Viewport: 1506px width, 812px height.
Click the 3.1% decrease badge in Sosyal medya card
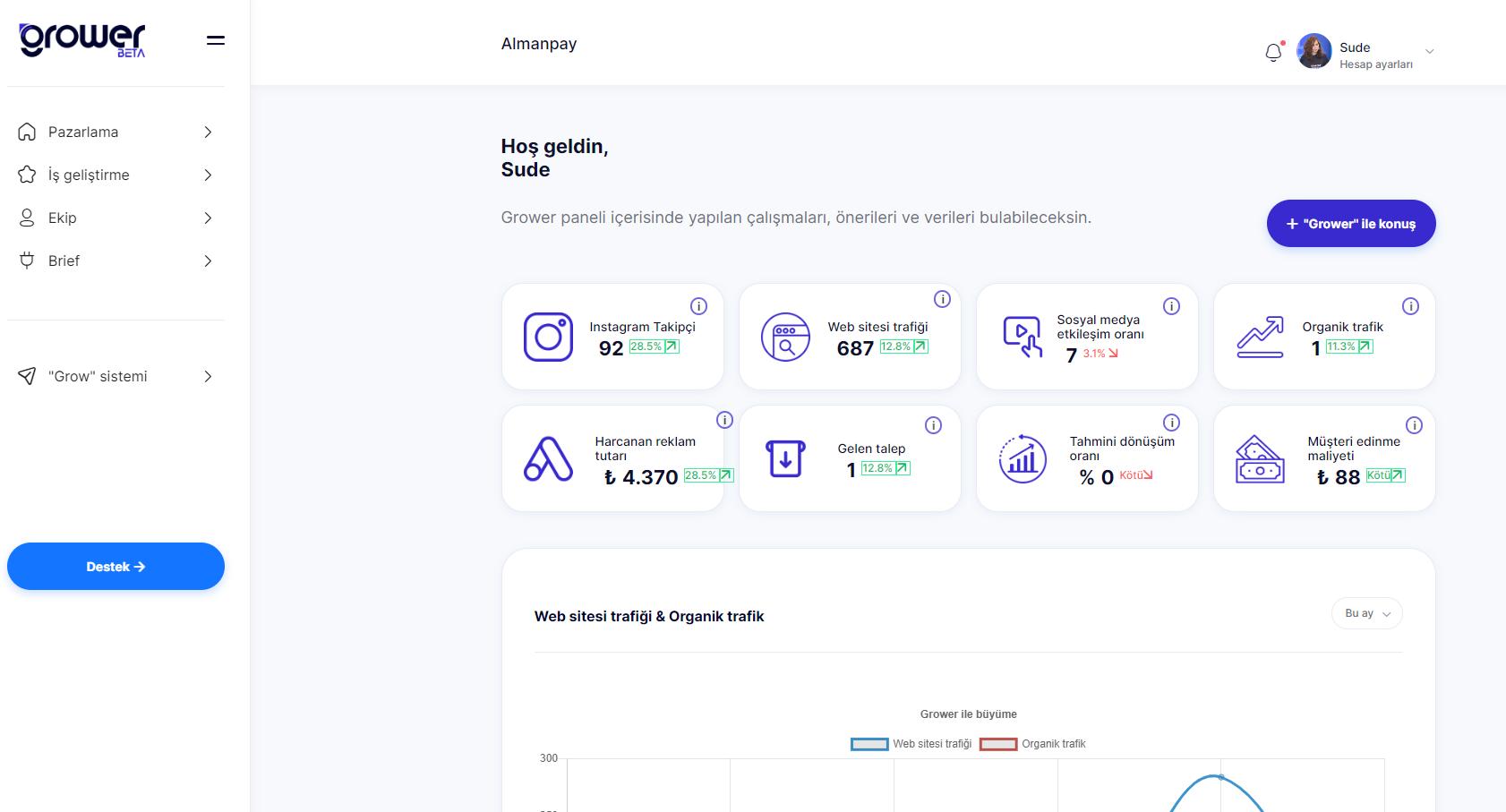click(1100, 354)
